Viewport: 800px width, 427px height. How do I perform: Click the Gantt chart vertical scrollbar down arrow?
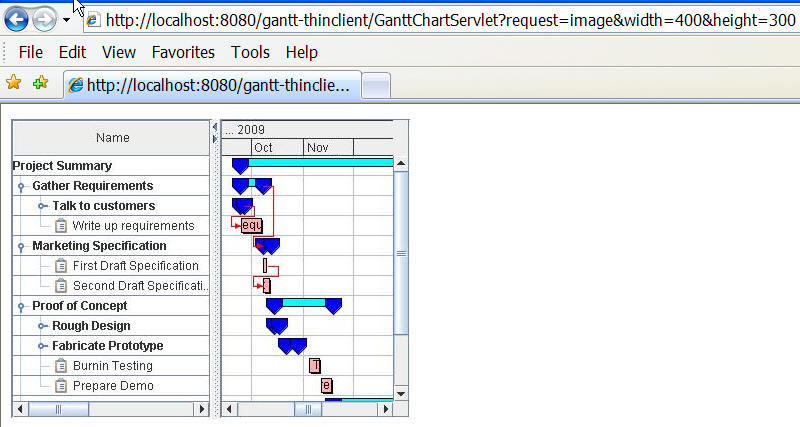tap(402, 393)
